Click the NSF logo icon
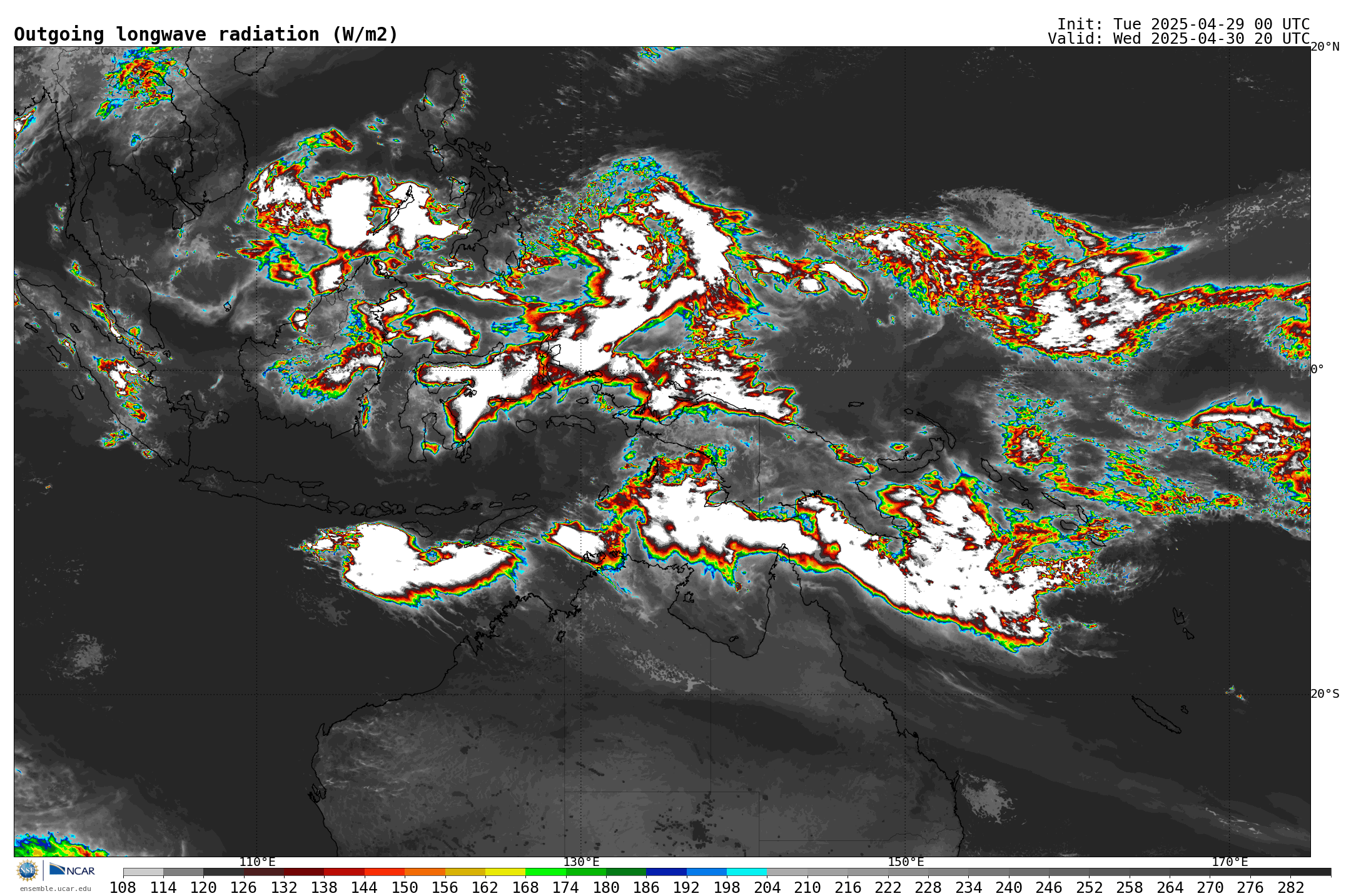 pos(28,870)
